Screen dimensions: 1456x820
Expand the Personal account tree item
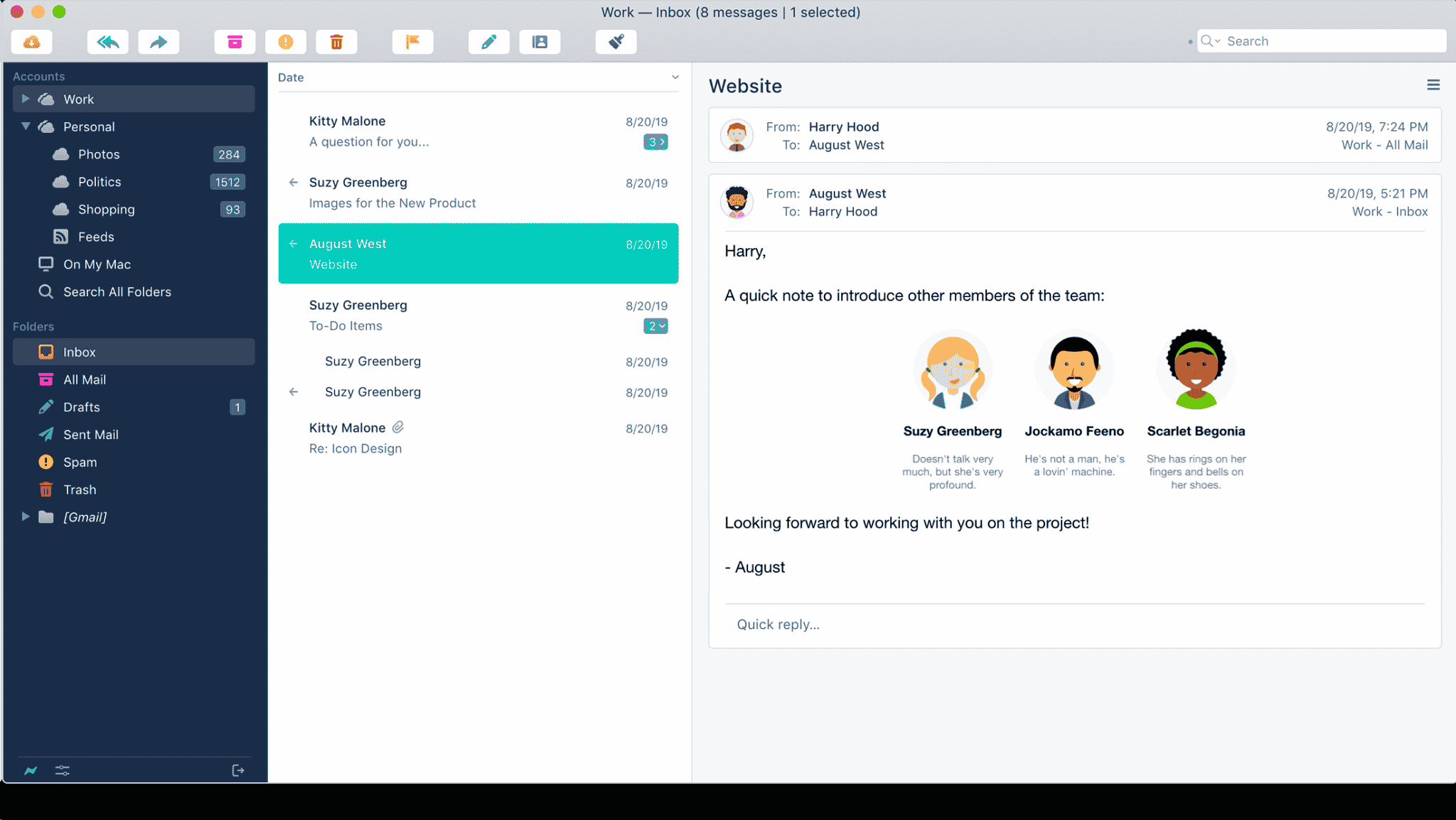tap(24, 126)
